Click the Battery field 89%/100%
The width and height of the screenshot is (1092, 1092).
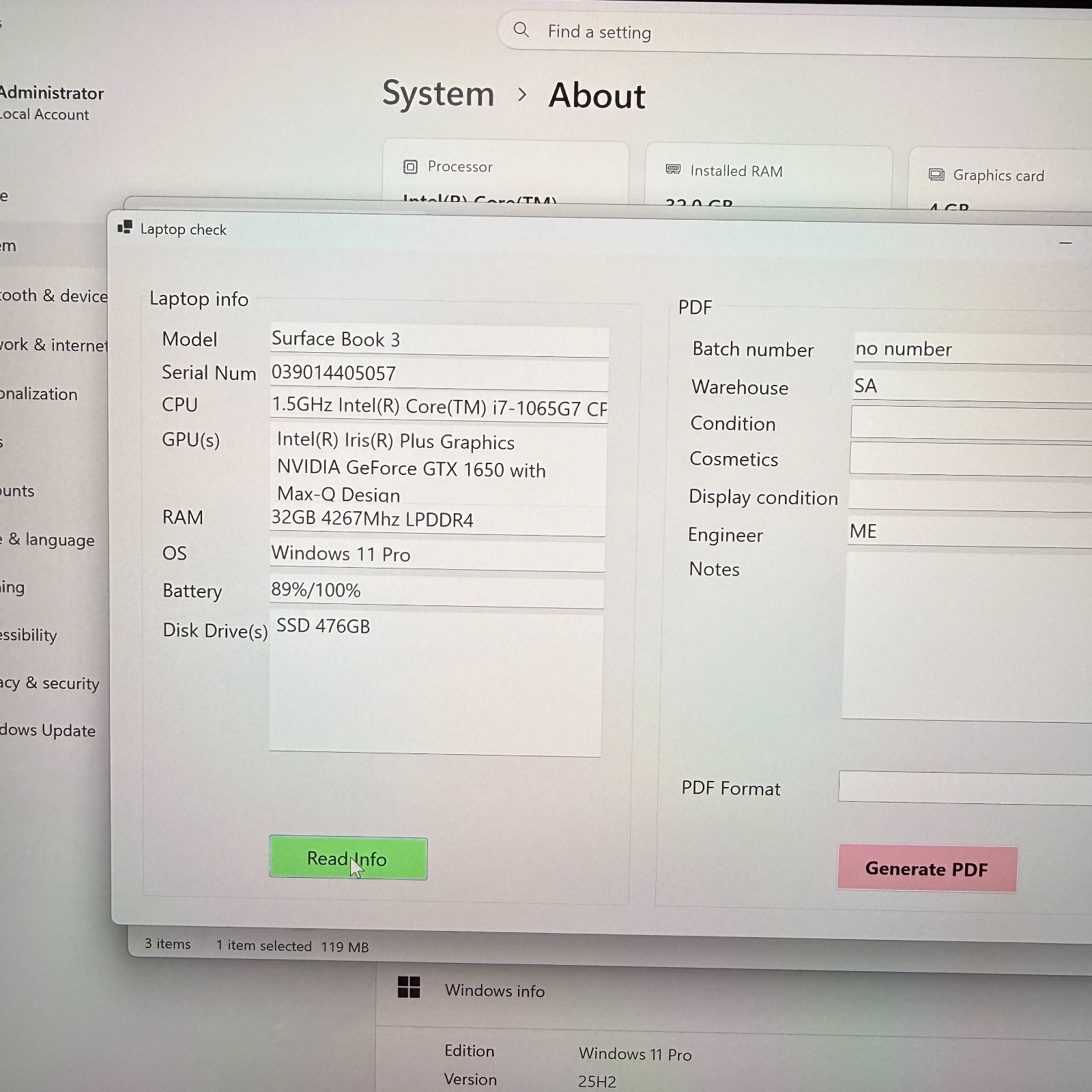pos(437,591)
